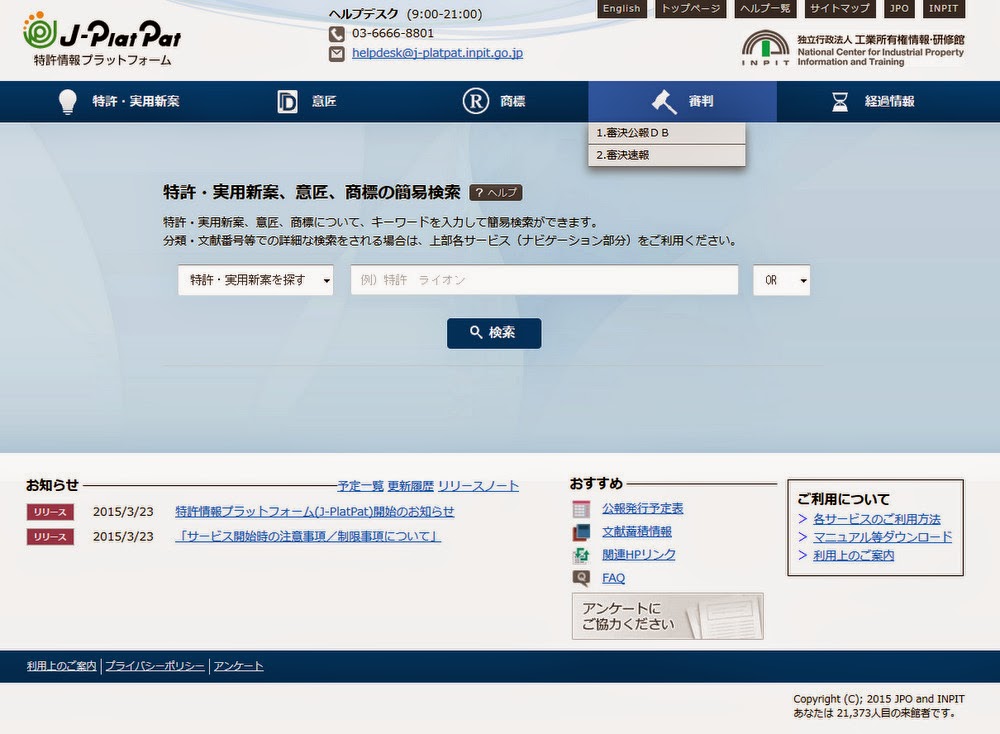The width and height of the screenshot is (1000, 734).
Task: Open ヘルプ一覧
Action: (765, 8)
